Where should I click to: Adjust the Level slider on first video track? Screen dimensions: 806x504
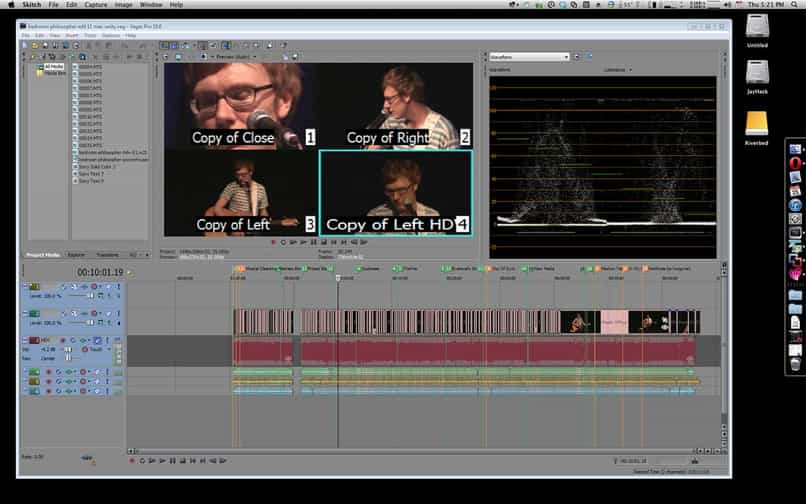click(x=81, y=296)
